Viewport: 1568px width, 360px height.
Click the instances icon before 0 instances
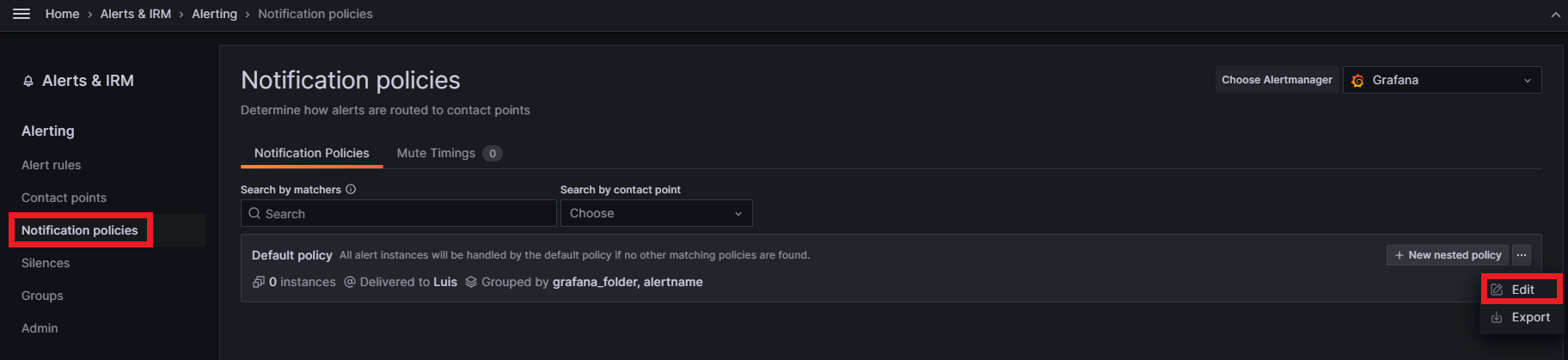tap(258, 282)
